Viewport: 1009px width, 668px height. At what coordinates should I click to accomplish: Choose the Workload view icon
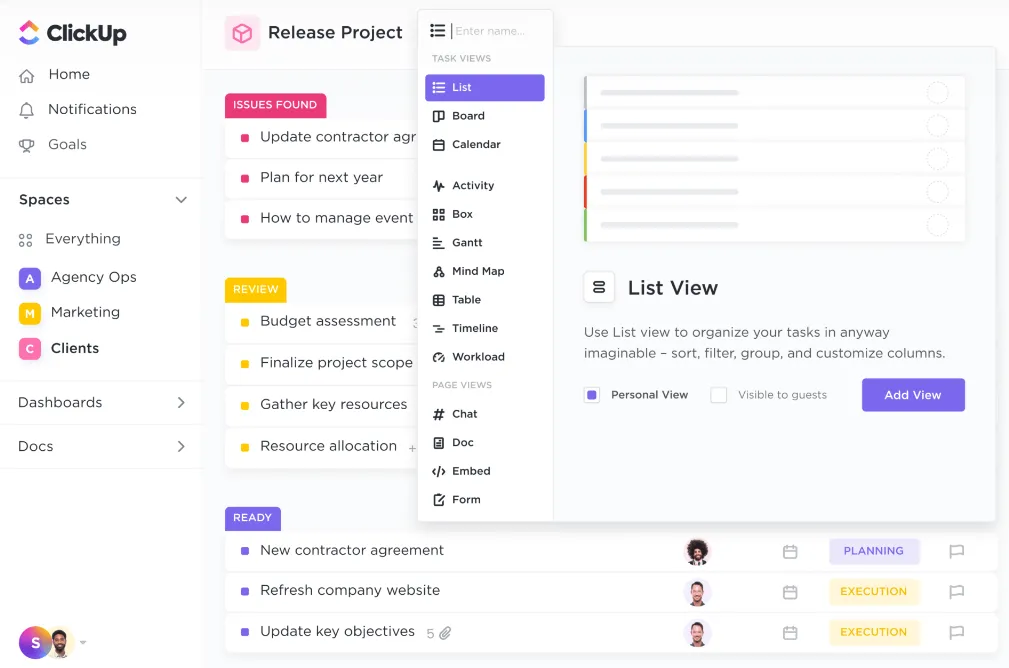(439, 357)
